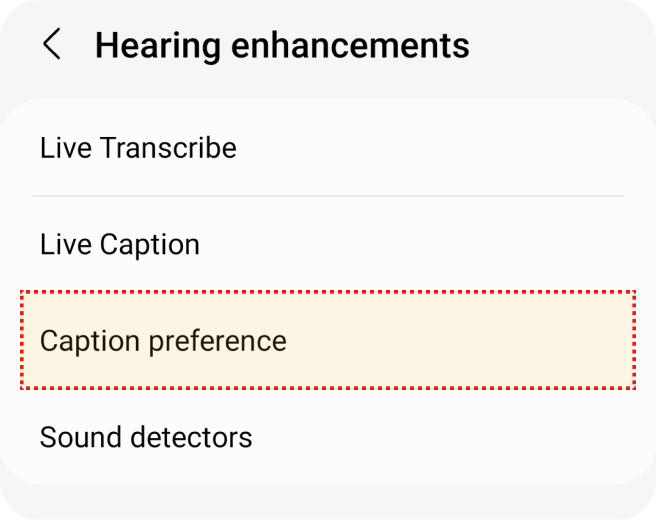Choose the Live Transcribe list entry
656x520 pixels.
coord(327,148)
